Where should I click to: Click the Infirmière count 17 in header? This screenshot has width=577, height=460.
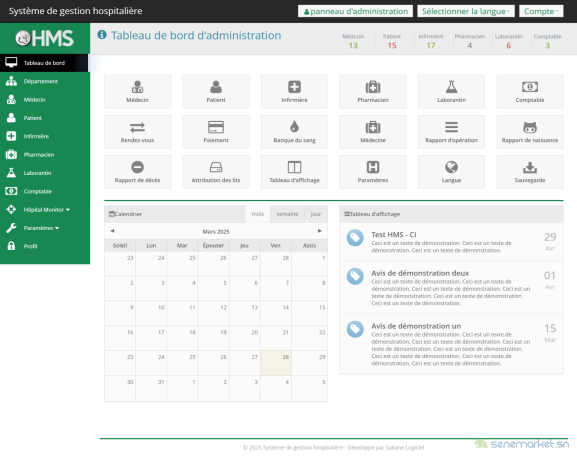pyautogui.click(x=431, y=46)
